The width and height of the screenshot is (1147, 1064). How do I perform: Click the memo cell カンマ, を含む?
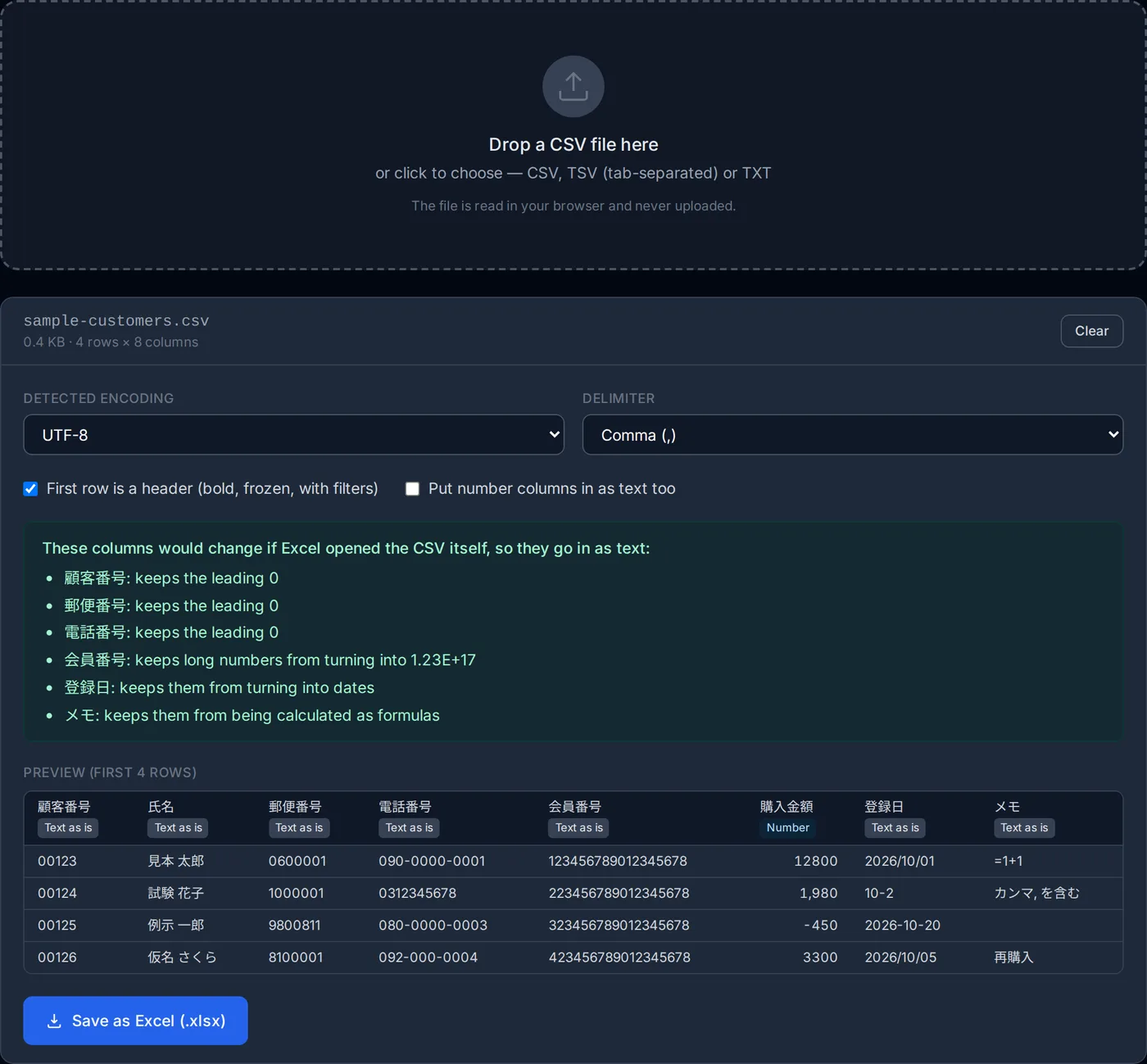1037,894
